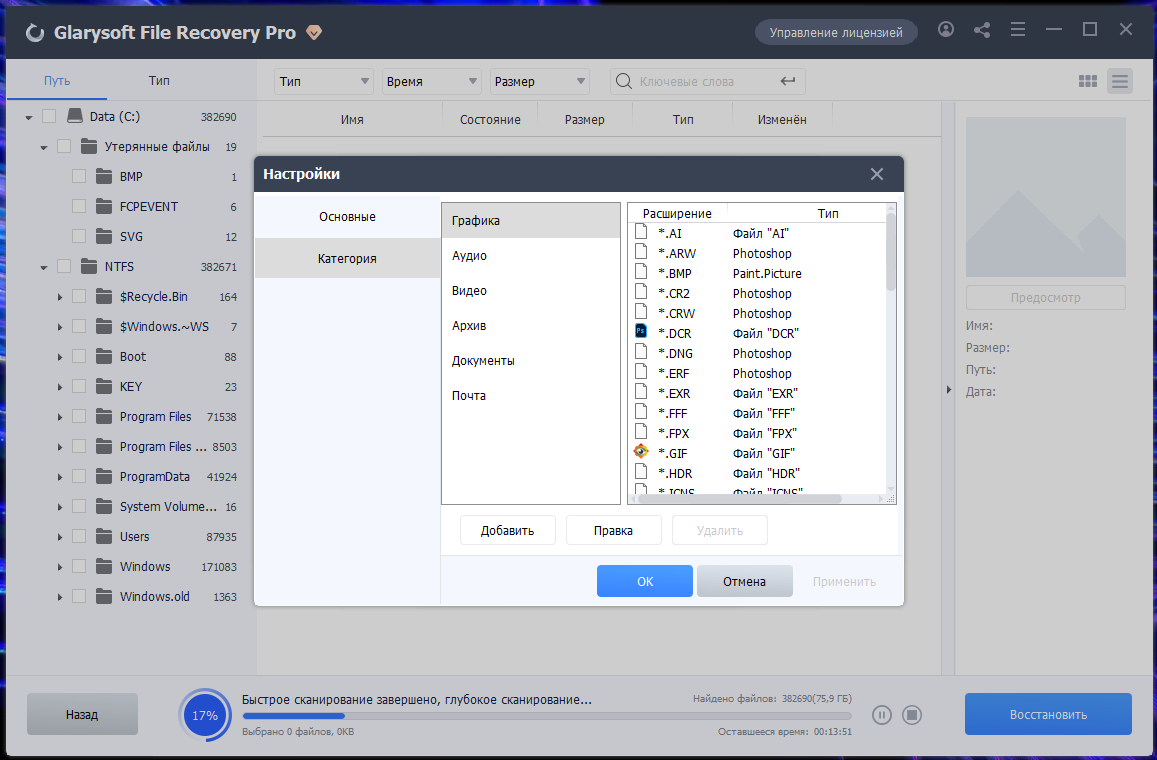
Task: Expand the ProgramData folder
Action: pos(60,477)
